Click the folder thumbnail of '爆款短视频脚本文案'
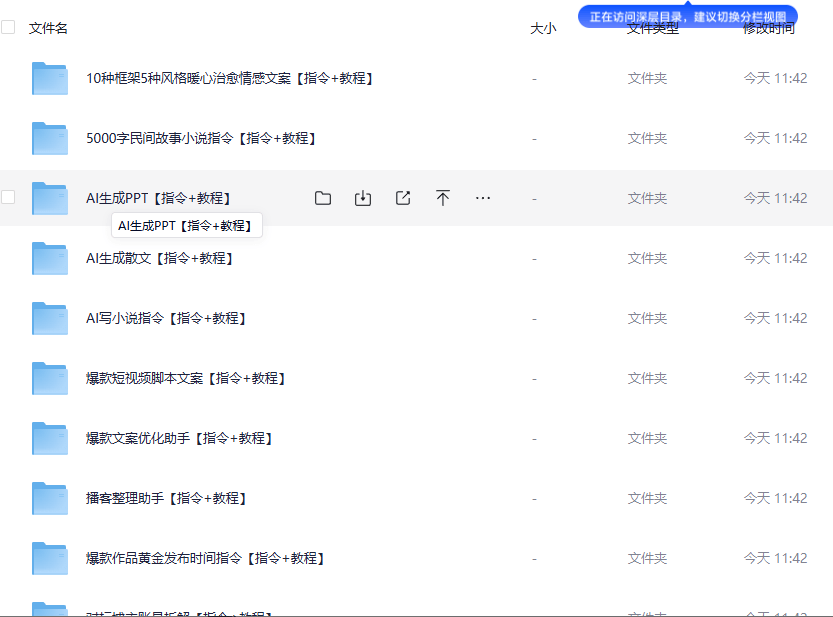This screenshot has height=617, width=833. [x=49, y=378]
